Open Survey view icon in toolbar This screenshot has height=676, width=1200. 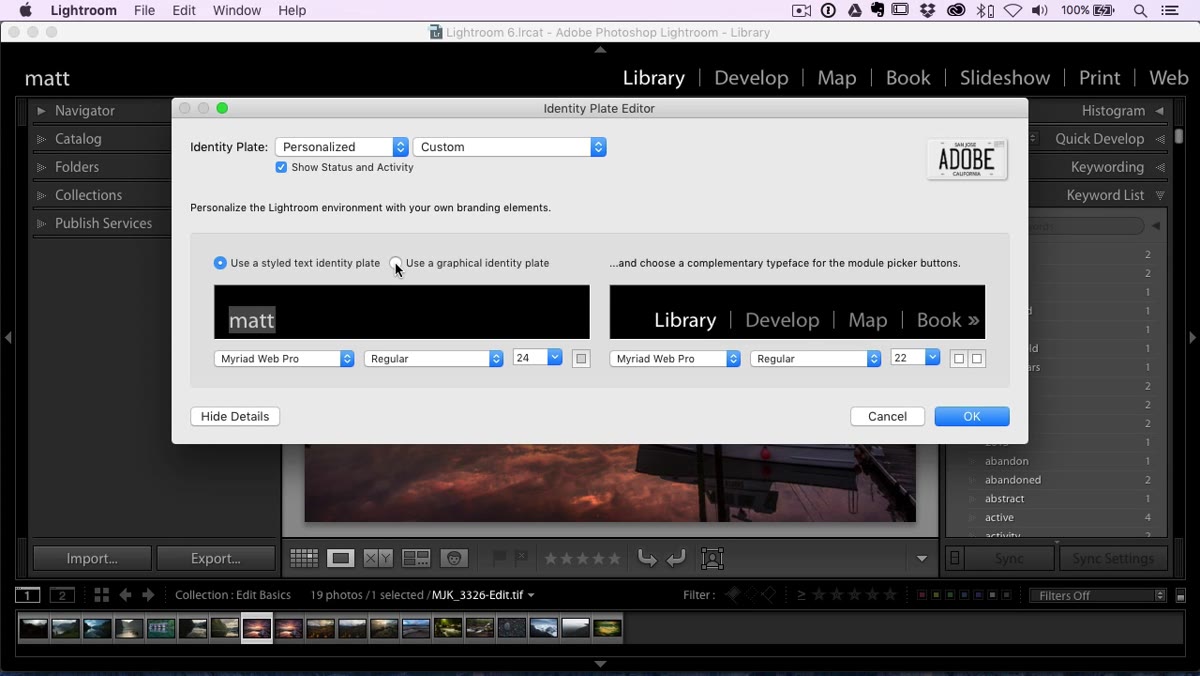click(x=416, y=559)
